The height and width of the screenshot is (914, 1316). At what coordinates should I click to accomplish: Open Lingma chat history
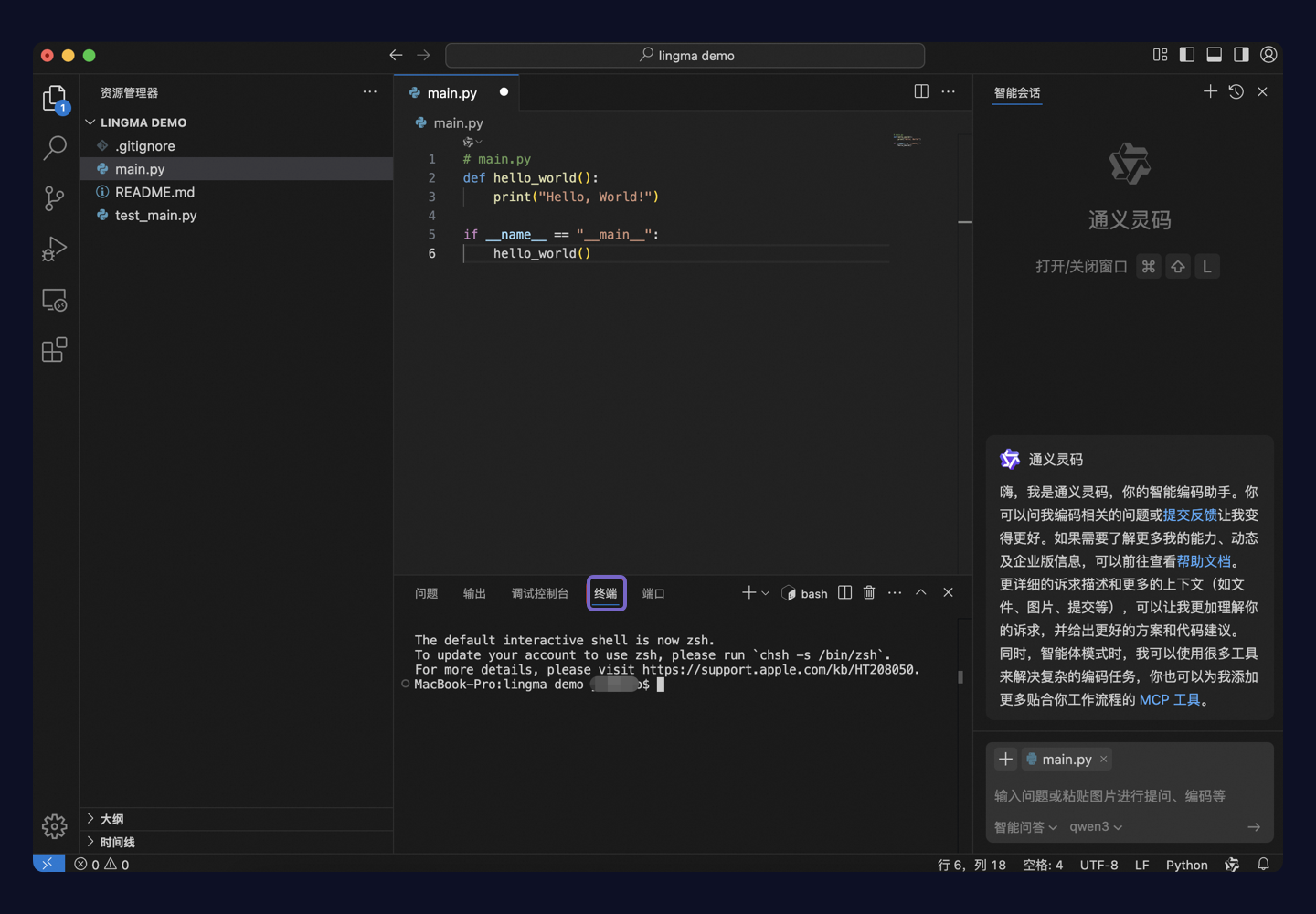point(1236,91)
